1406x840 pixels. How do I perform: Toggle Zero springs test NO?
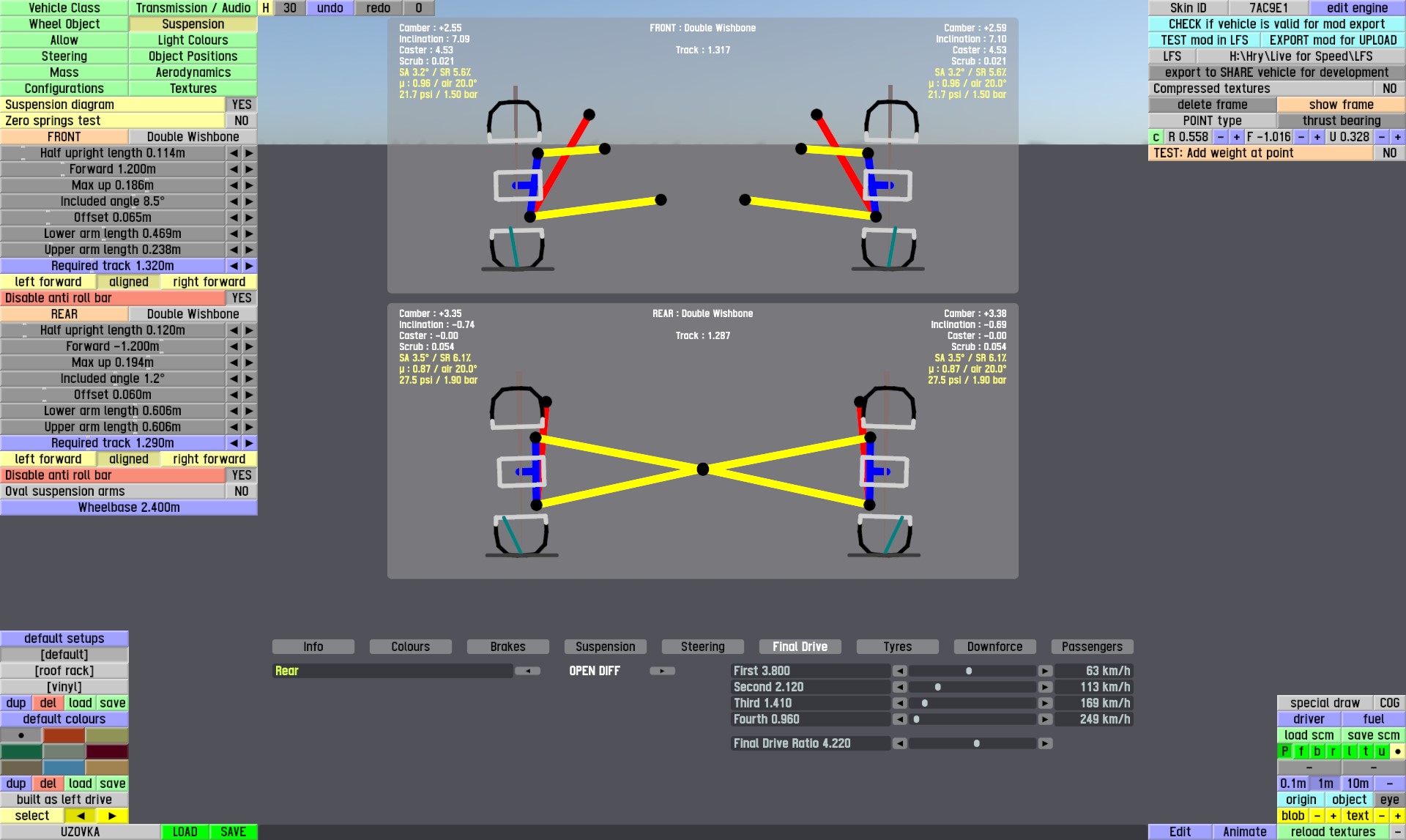pos(241,121)
